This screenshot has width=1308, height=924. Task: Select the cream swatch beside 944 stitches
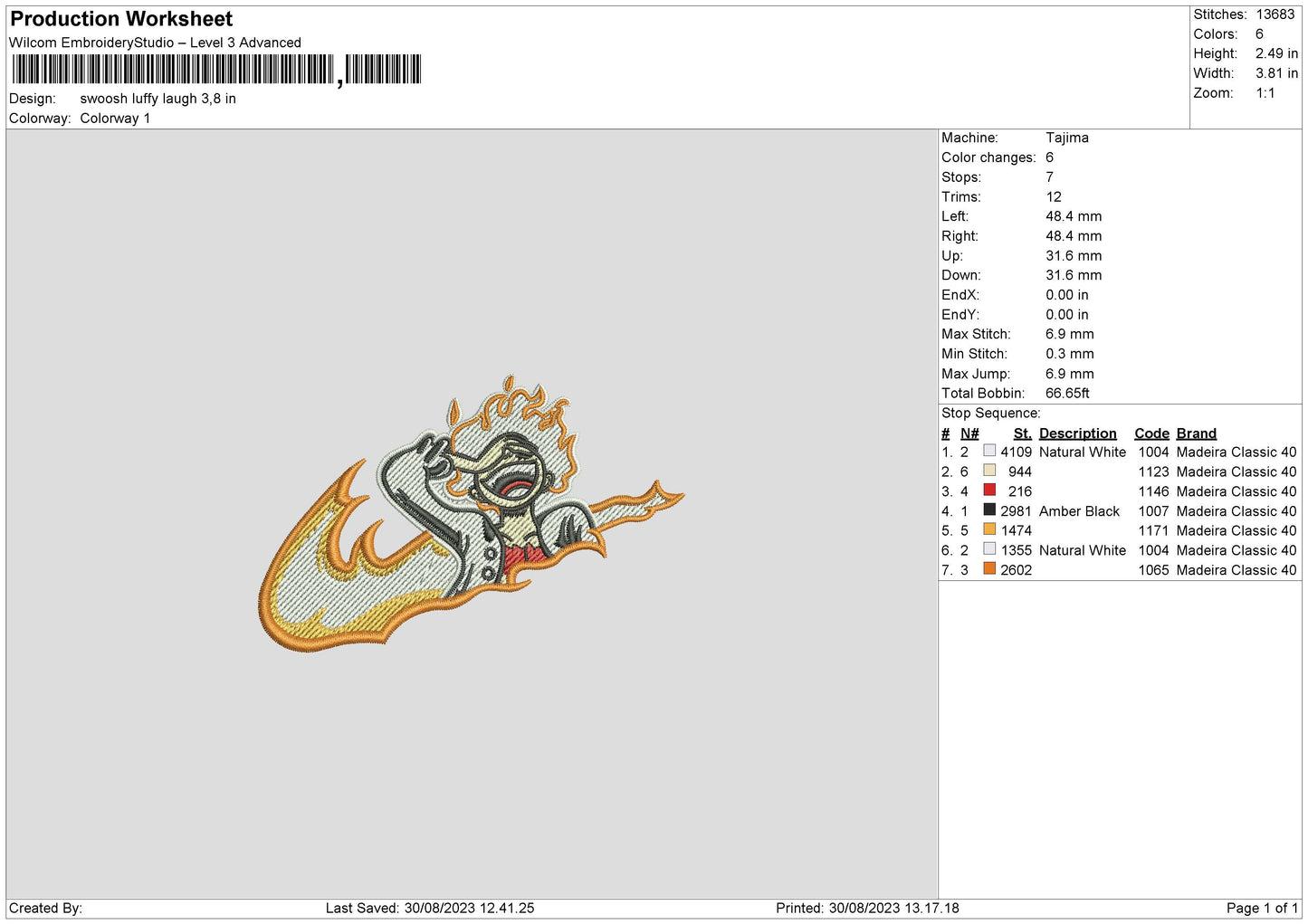point(989,472)
